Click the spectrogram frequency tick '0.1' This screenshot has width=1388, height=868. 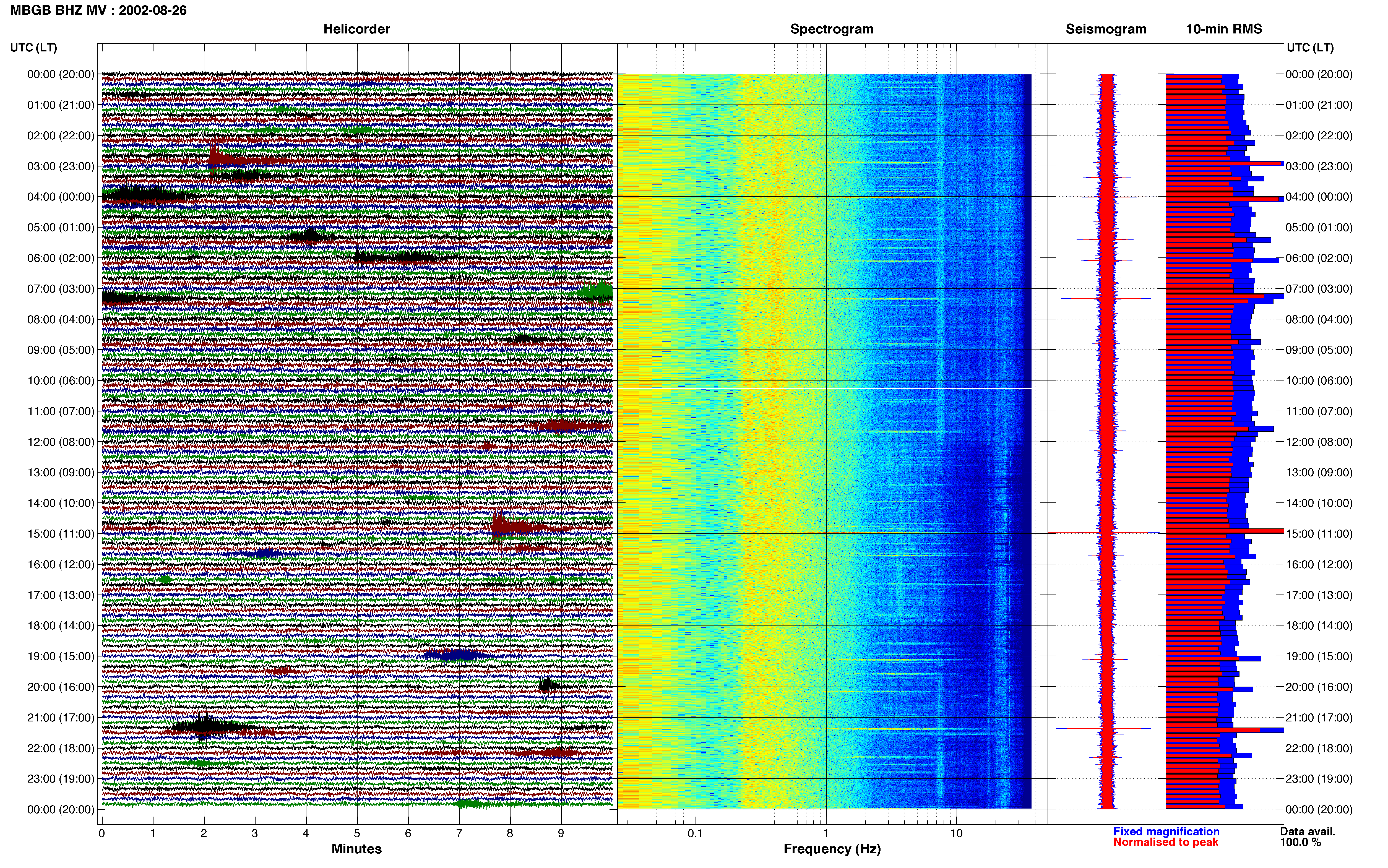[x=695, y=833]
